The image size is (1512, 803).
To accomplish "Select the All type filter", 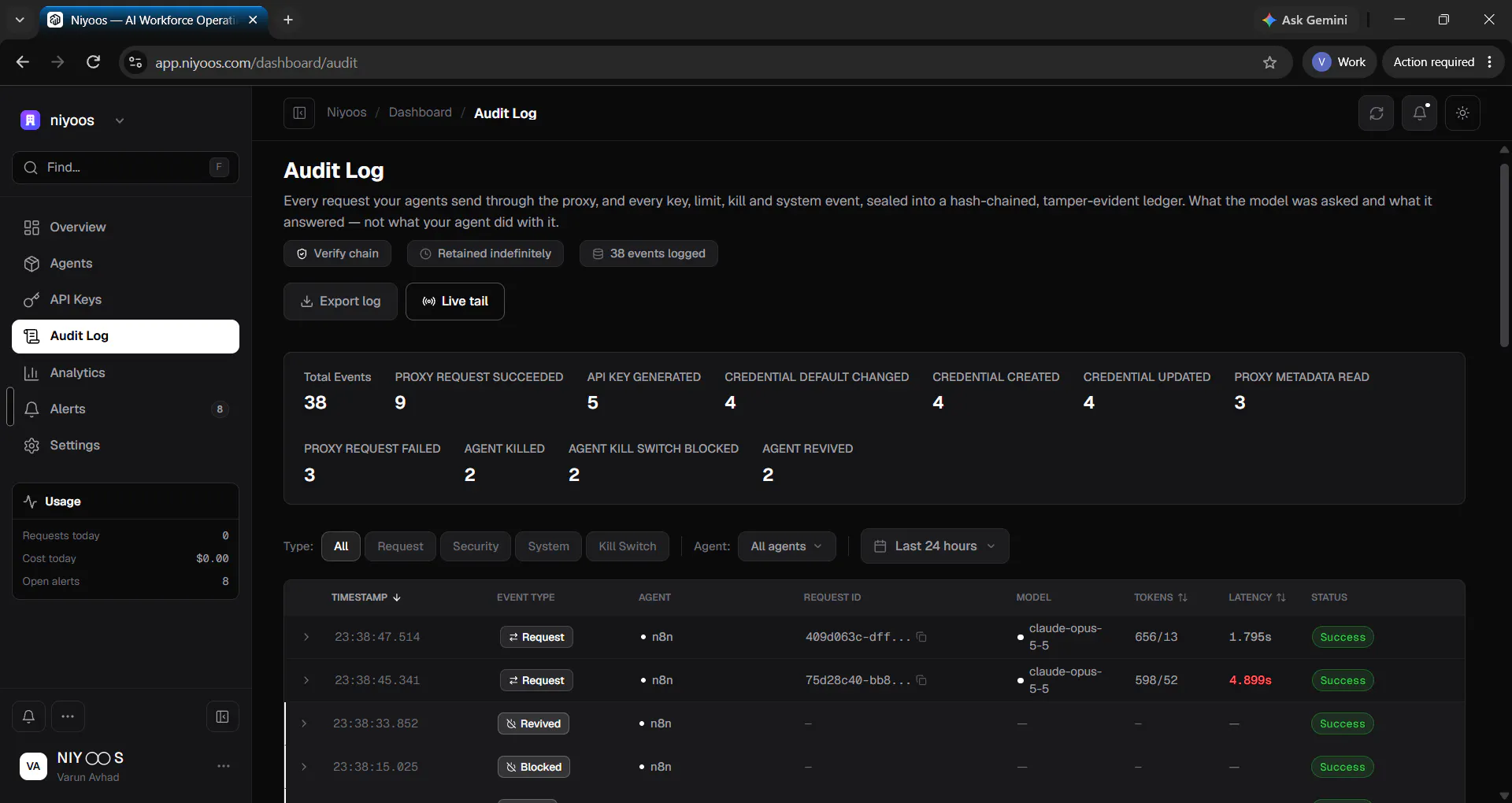I will 341,546.
